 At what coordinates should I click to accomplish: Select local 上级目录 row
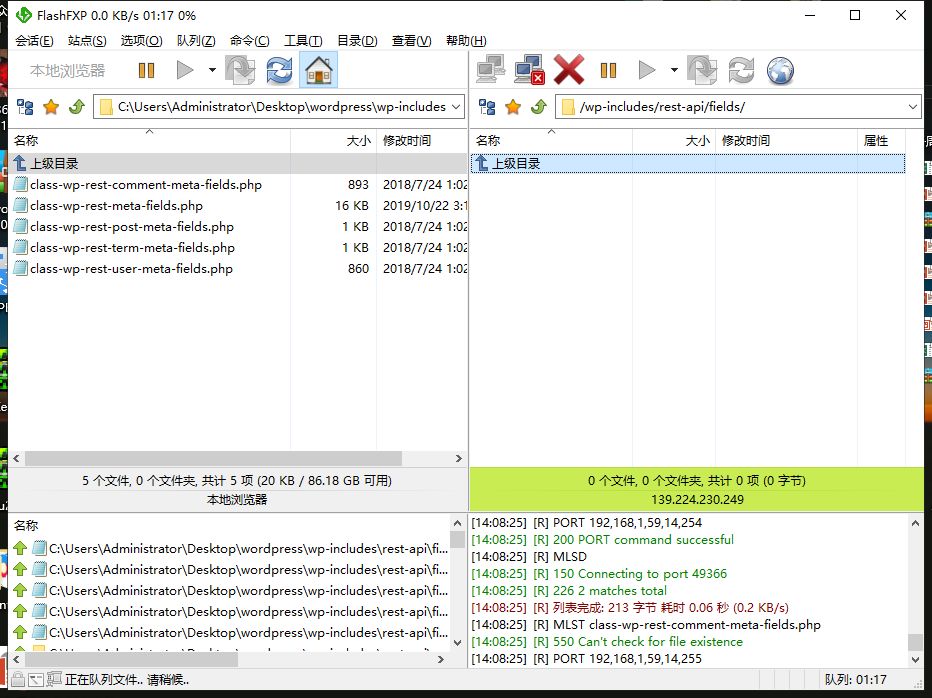[x=238, y=164]
